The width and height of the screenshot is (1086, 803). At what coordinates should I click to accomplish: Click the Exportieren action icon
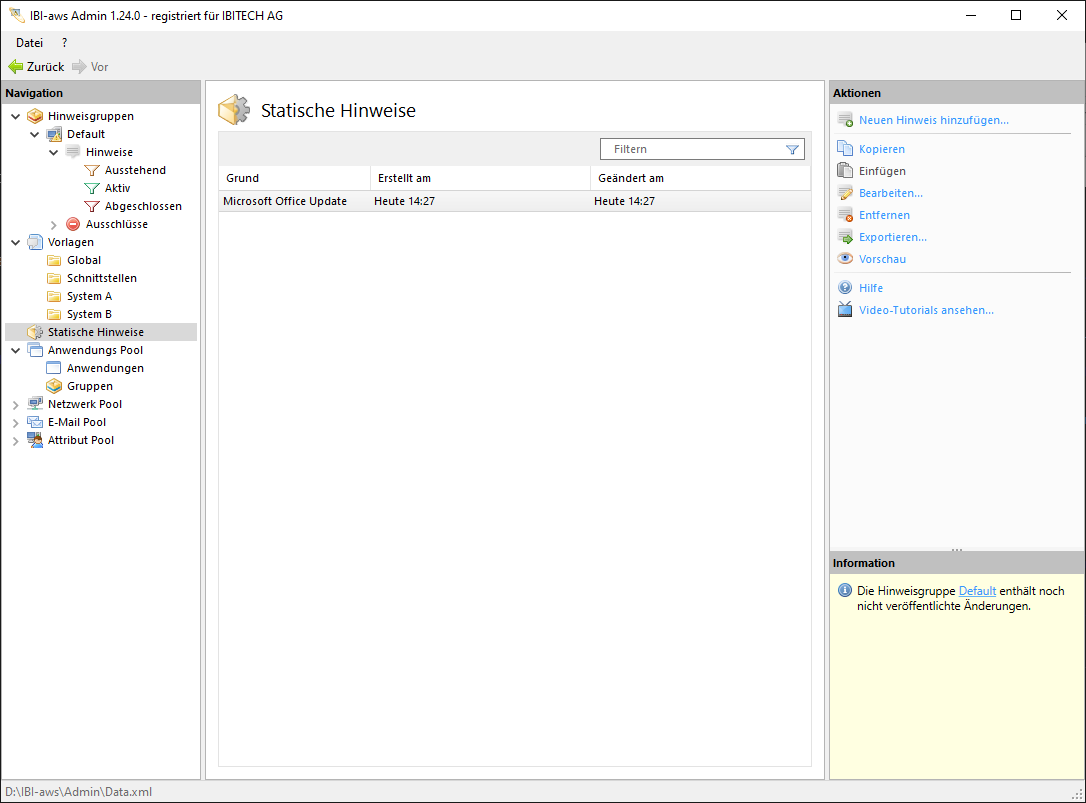pyautogui.click(x=845, y=237)
